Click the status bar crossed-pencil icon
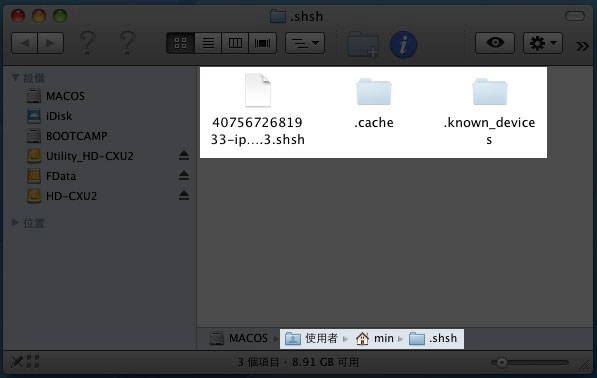 coord(17,362)
